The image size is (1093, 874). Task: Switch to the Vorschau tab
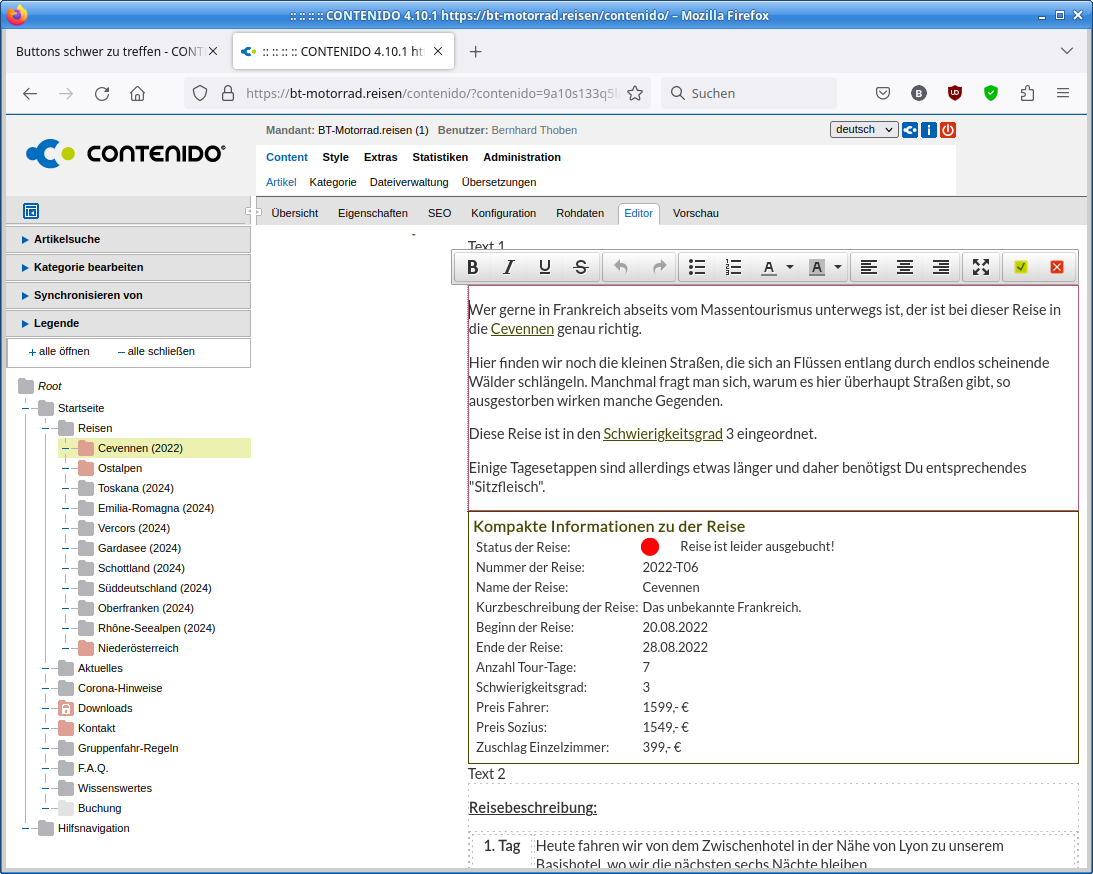(x=695, y=213)
